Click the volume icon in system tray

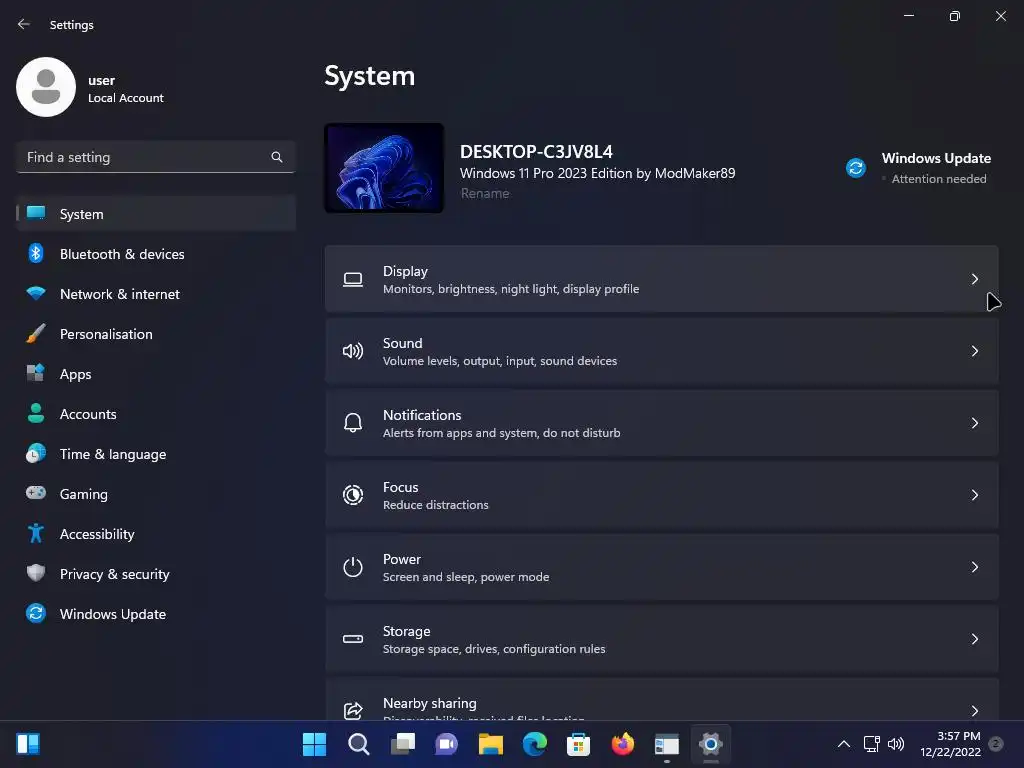tap(896, 744)
